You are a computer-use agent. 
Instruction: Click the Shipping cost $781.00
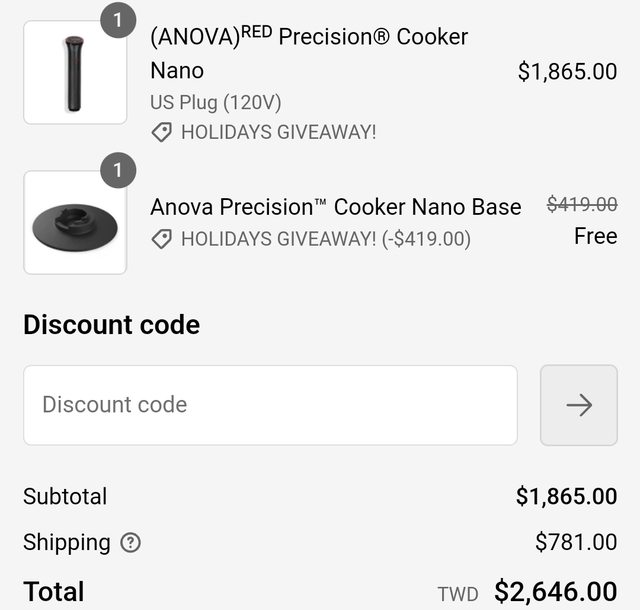coord(576,543)
